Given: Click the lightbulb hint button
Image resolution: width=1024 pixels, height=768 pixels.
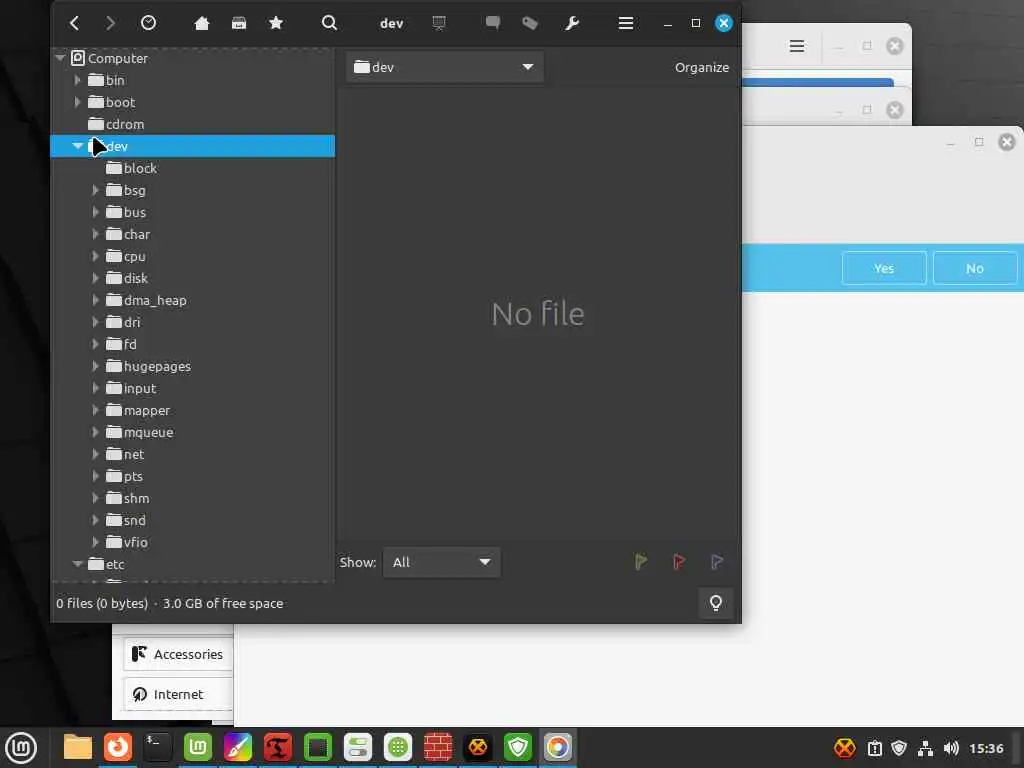Looking at the screenshot, I should point(716,603).
